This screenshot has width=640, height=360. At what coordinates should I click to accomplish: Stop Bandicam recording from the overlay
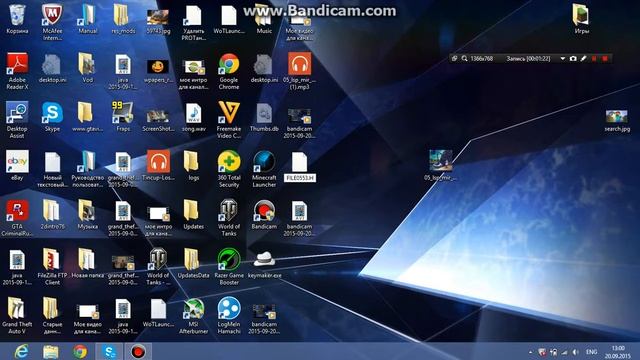[x=605, y=59]
